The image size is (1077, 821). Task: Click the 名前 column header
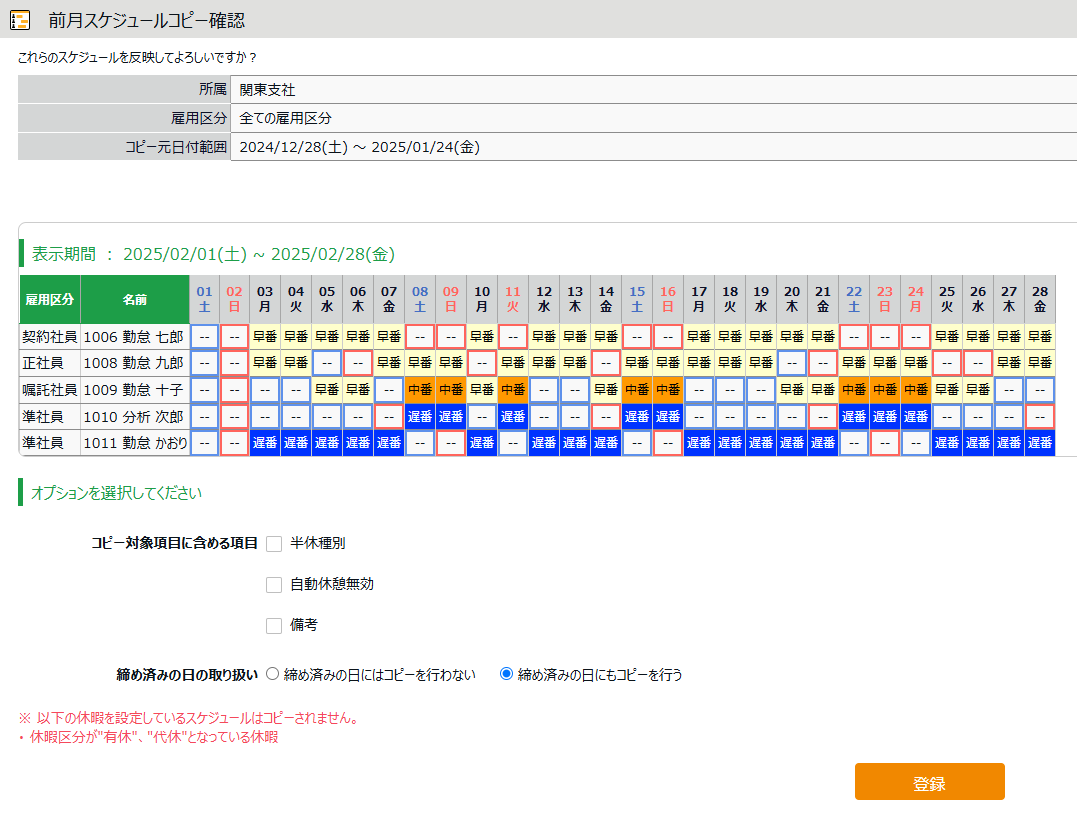tap(135, 299)
